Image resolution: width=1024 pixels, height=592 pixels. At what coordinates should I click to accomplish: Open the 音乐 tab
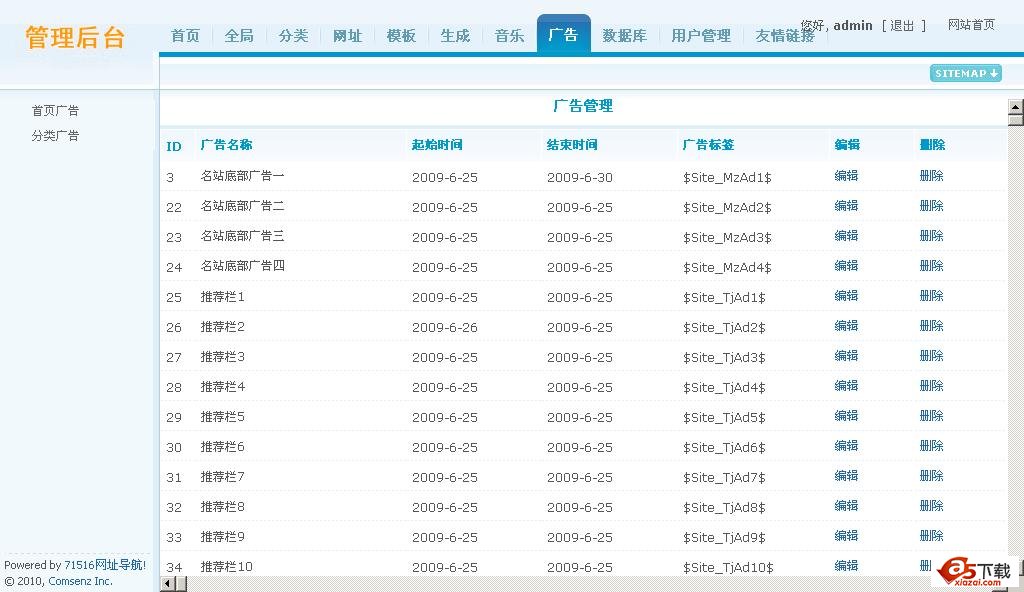tap(509, 35)
